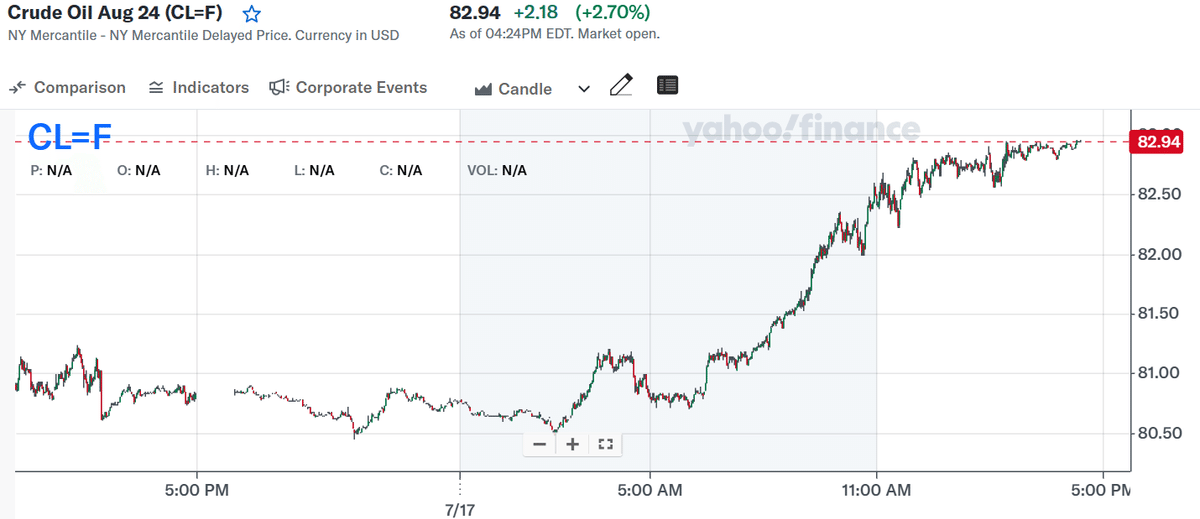The image size is (1200, 519).
Task: Add Crude Oil to watchlist with star
Action: [x=252, y=14]
